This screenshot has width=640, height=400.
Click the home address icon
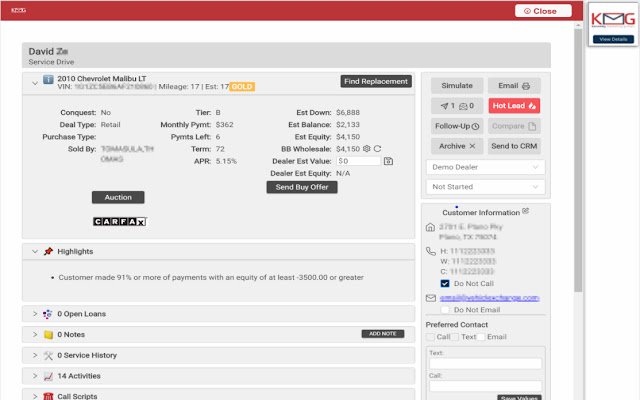pos(430,227)
